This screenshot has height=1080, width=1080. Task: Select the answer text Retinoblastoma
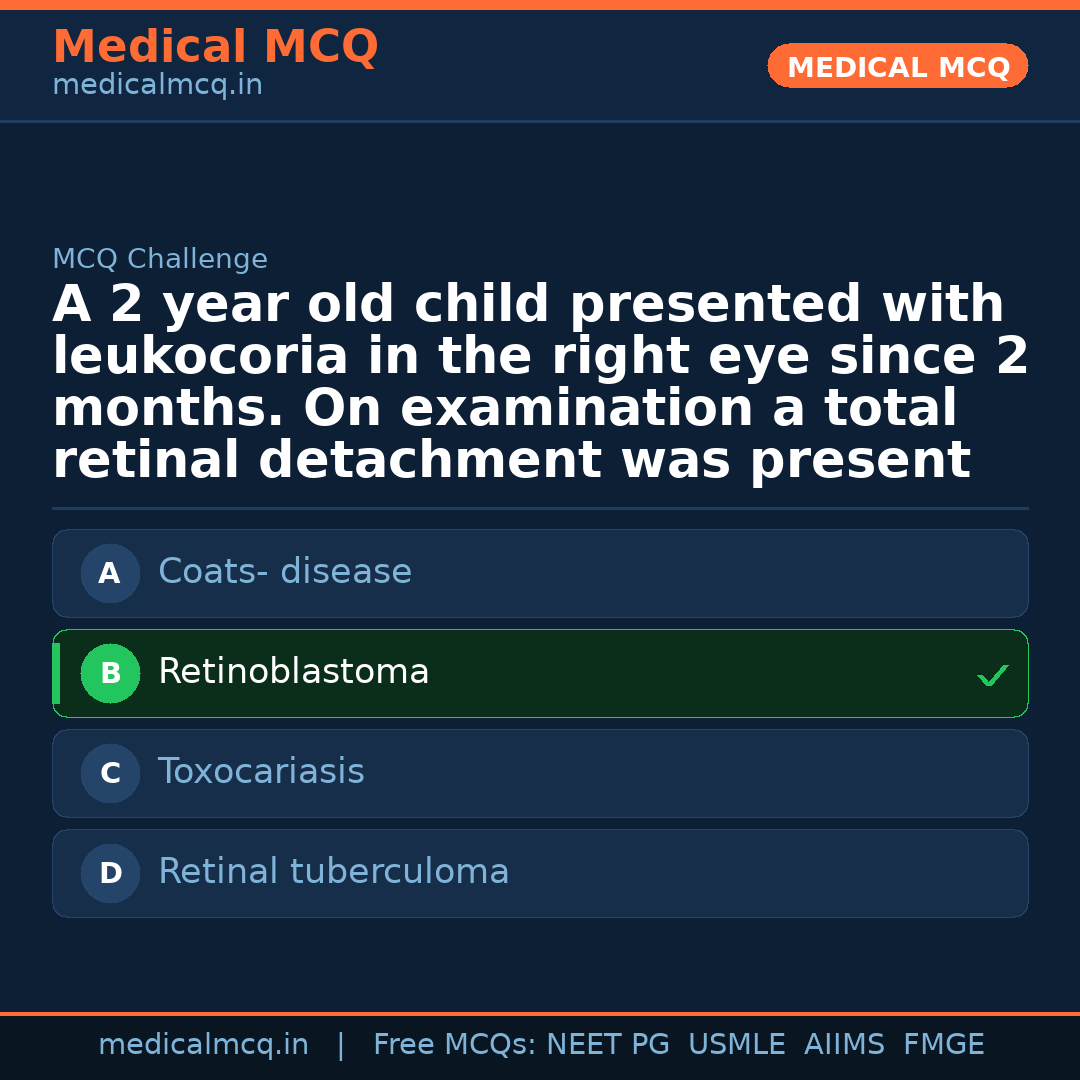(294, 672)
